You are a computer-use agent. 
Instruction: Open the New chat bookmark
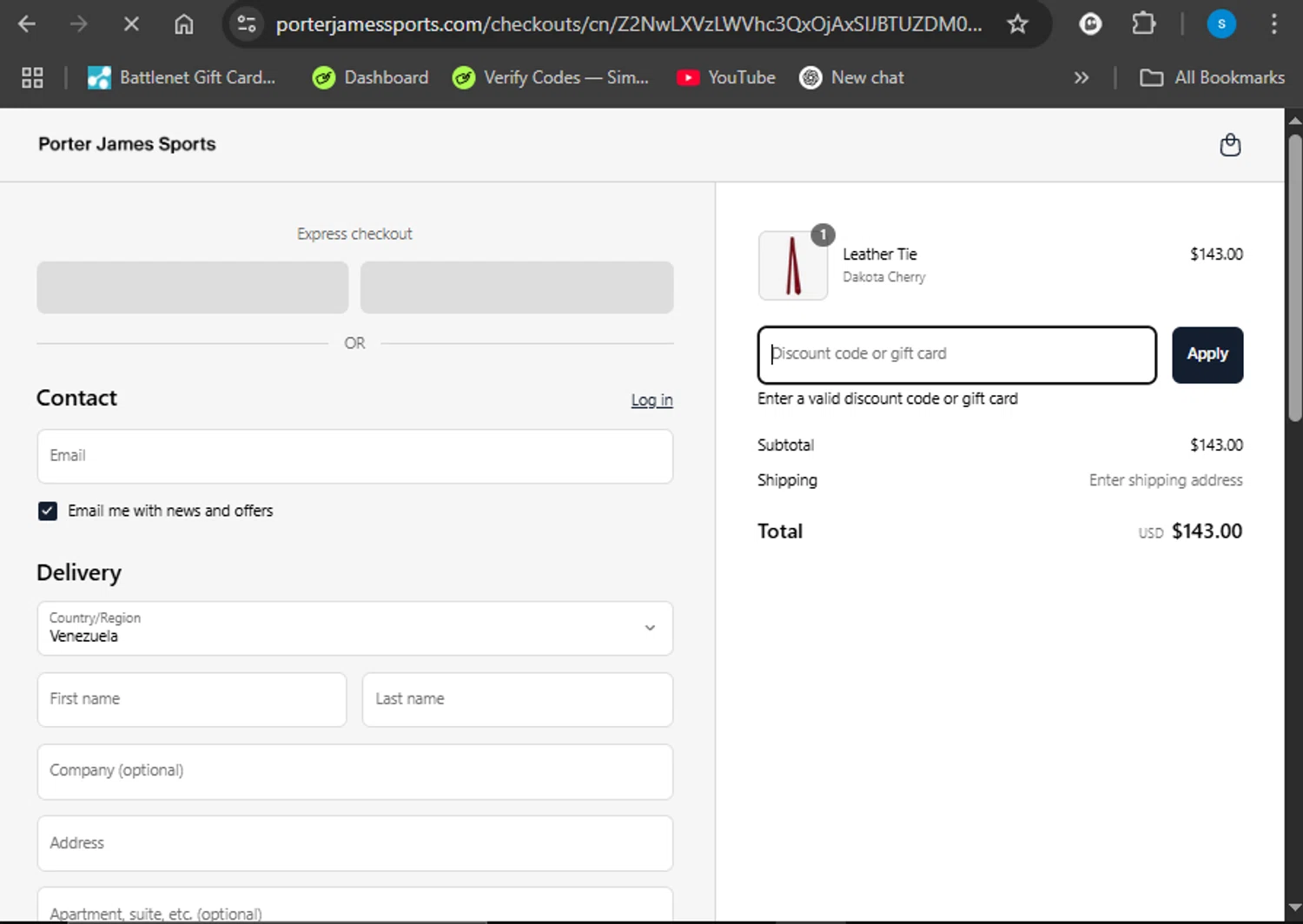pos(852,78)
